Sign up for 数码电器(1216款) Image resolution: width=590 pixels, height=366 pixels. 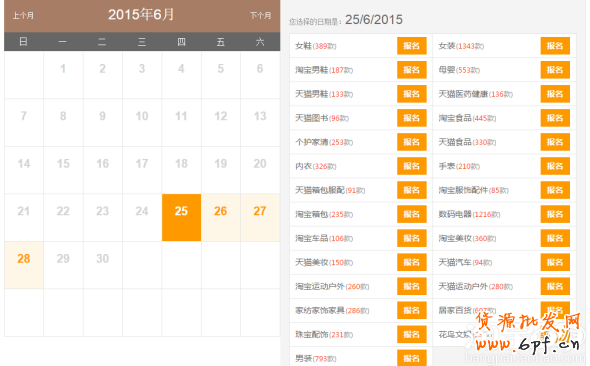[555, 214]
